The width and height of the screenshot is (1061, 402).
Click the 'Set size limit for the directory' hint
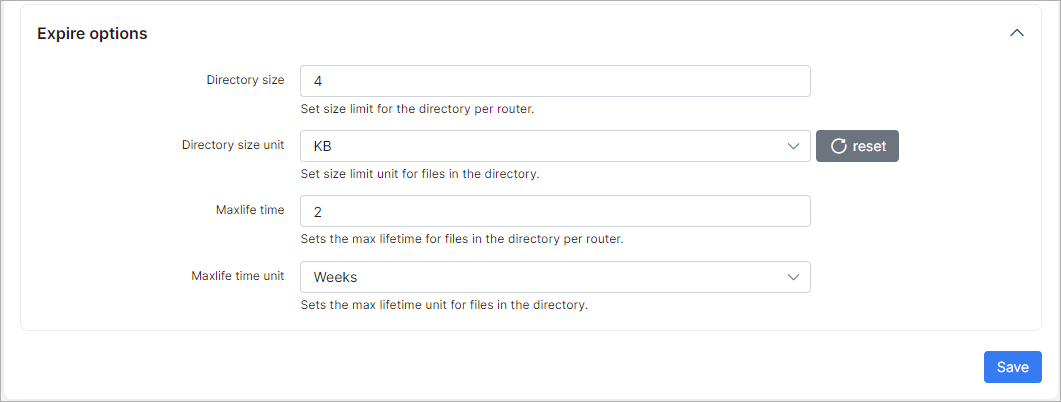(417, 109)
